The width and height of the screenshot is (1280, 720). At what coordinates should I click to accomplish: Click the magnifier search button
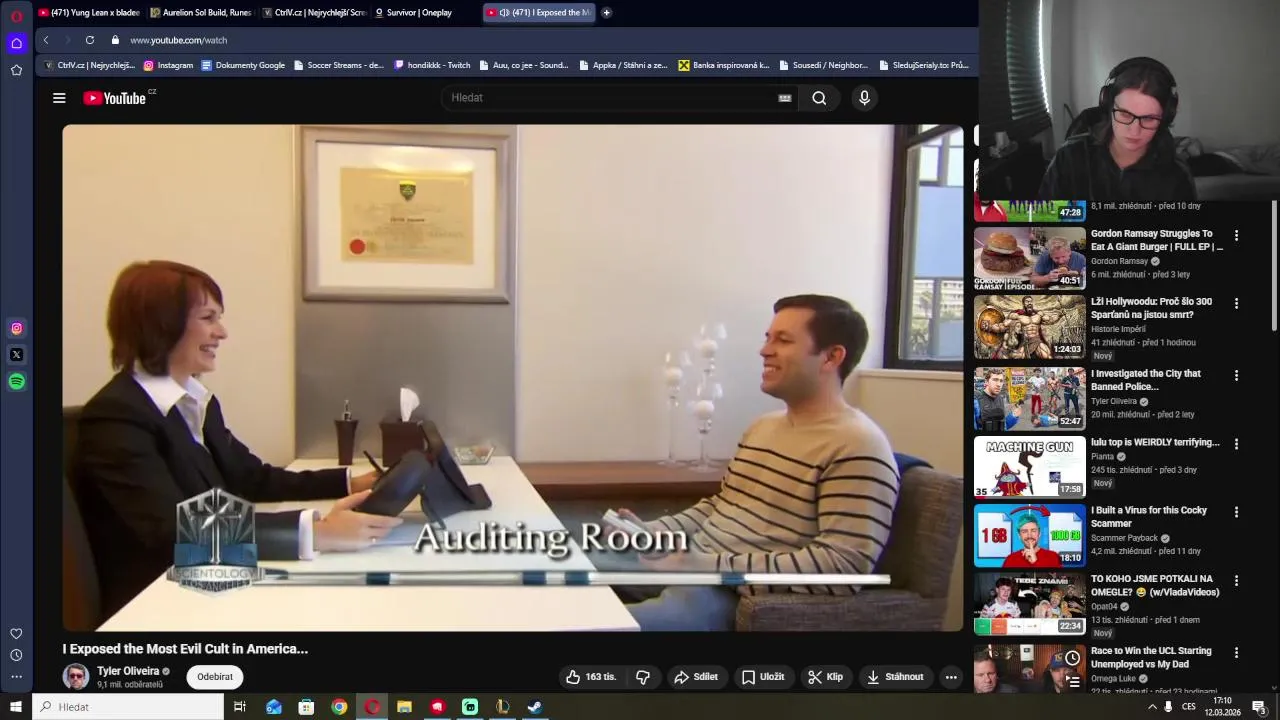819,98
